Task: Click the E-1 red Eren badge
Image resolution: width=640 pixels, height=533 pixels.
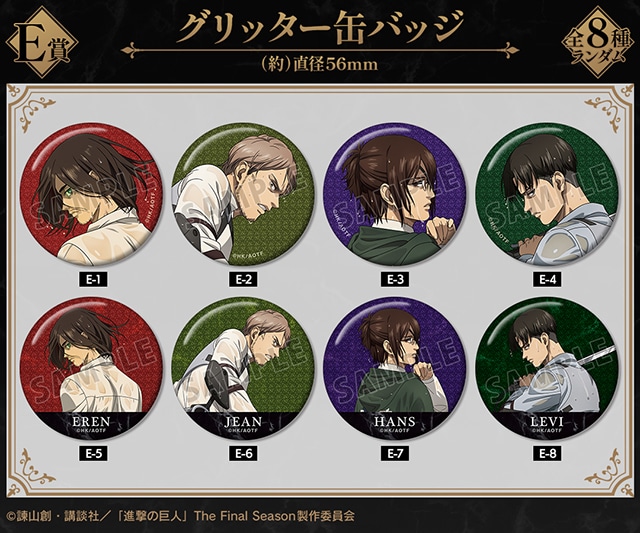Action: [x=91, y=195]
